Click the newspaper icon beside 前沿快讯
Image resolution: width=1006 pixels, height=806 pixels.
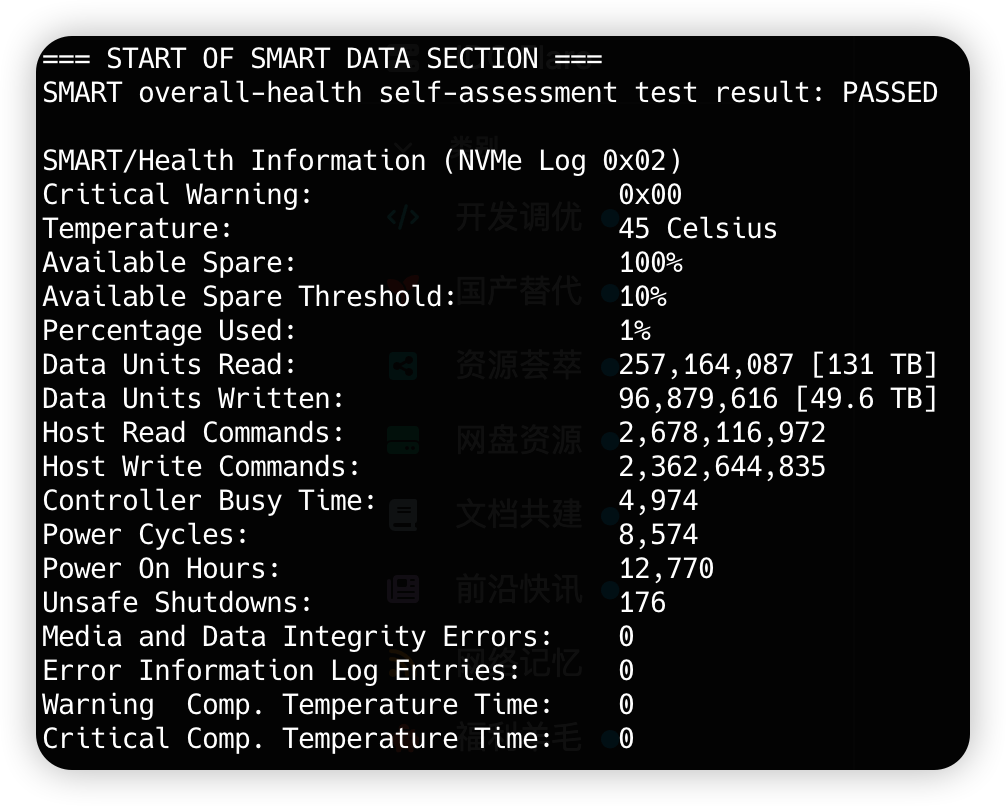click(x=403, y=589)
